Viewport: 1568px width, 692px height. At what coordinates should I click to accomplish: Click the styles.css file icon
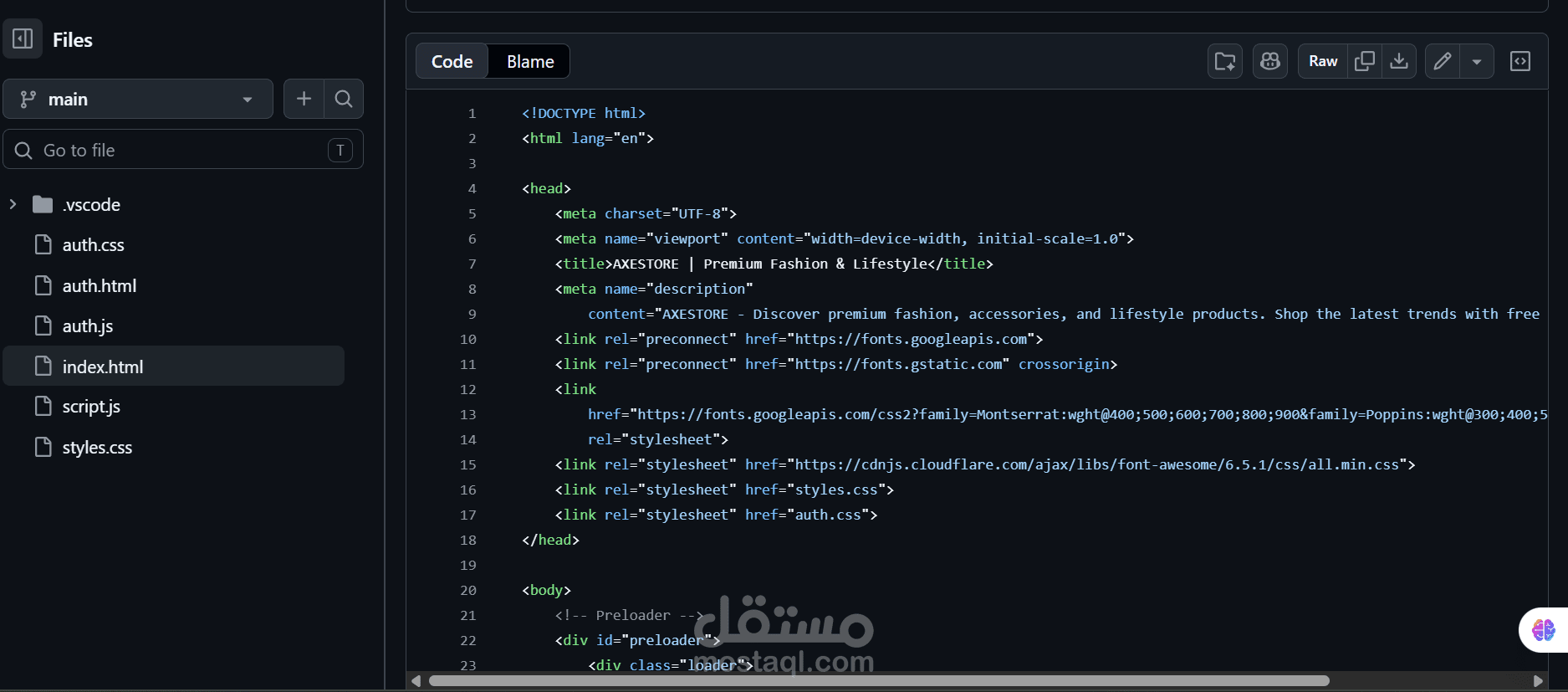(x=43, y=447)
